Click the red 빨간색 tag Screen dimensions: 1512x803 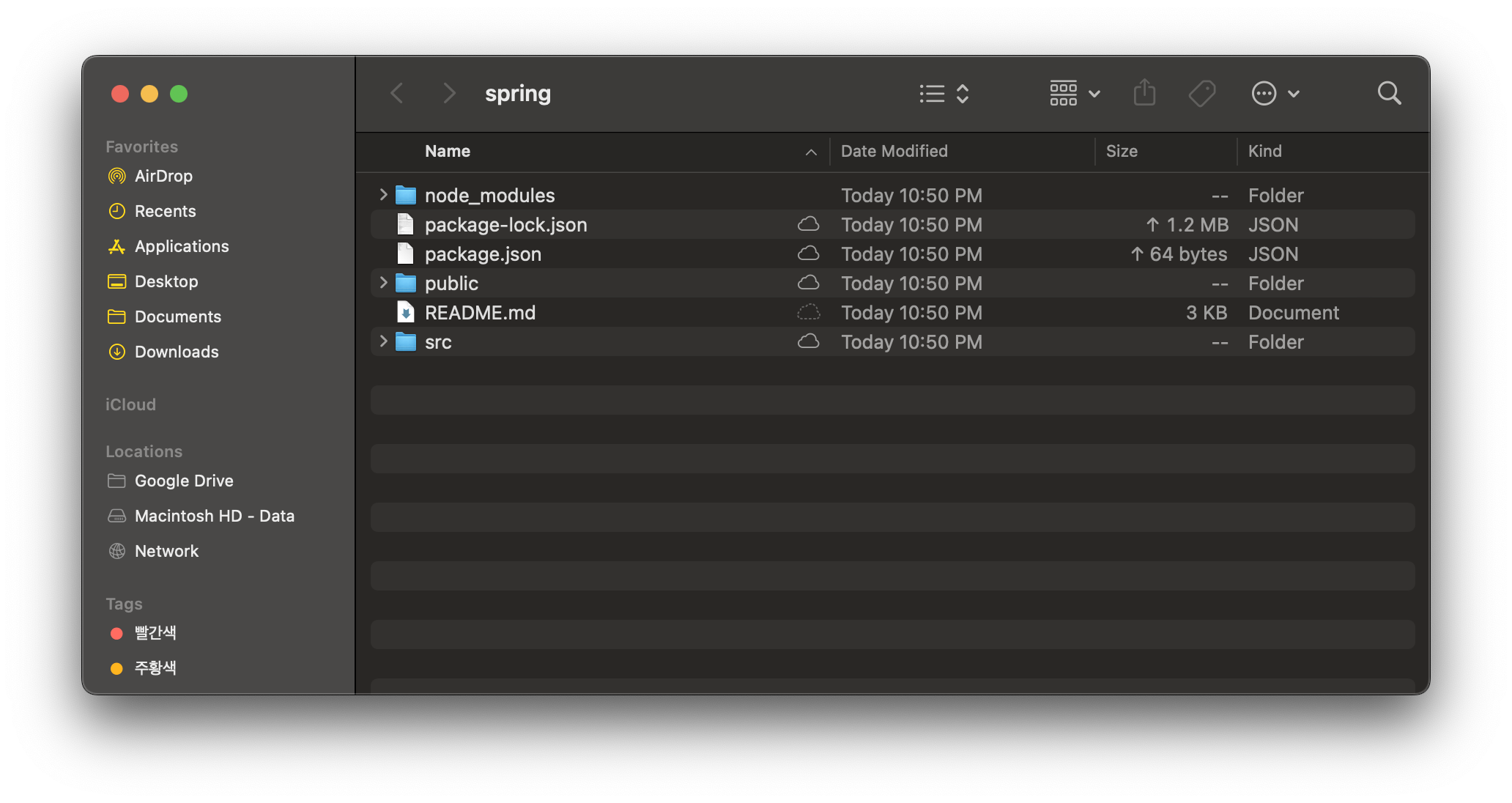pyautogui.click(x=155, y=633)
